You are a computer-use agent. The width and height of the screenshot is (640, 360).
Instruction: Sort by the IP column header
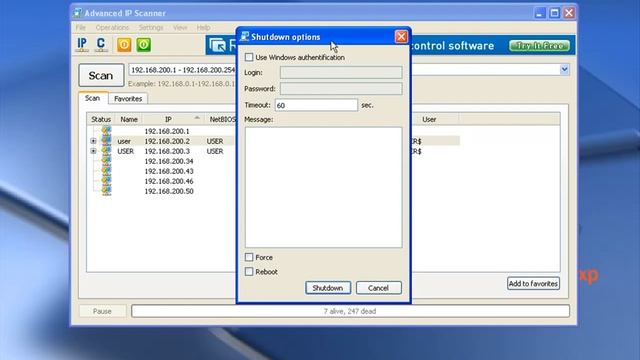point(168,119)
